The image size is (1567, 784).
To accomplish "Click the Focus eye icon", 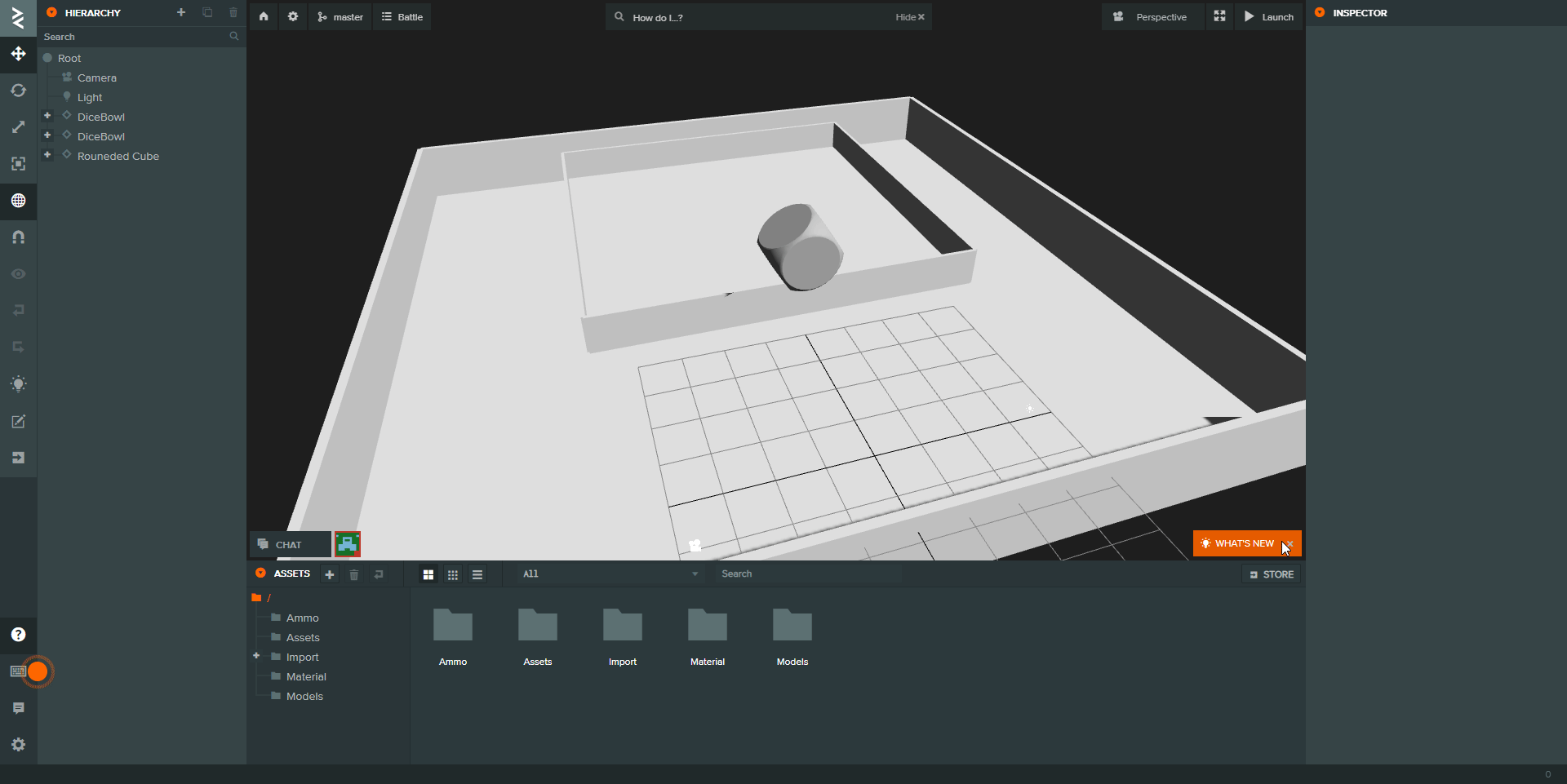I will [18, 274].
